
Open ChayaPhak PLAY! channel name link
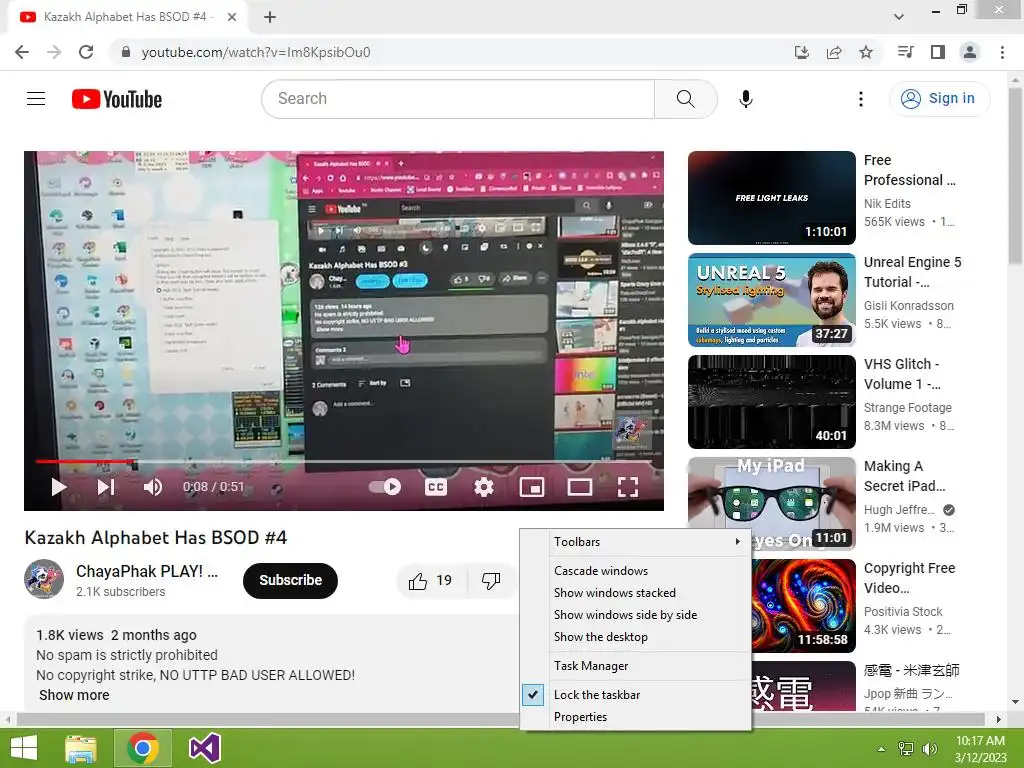point(147,571)
